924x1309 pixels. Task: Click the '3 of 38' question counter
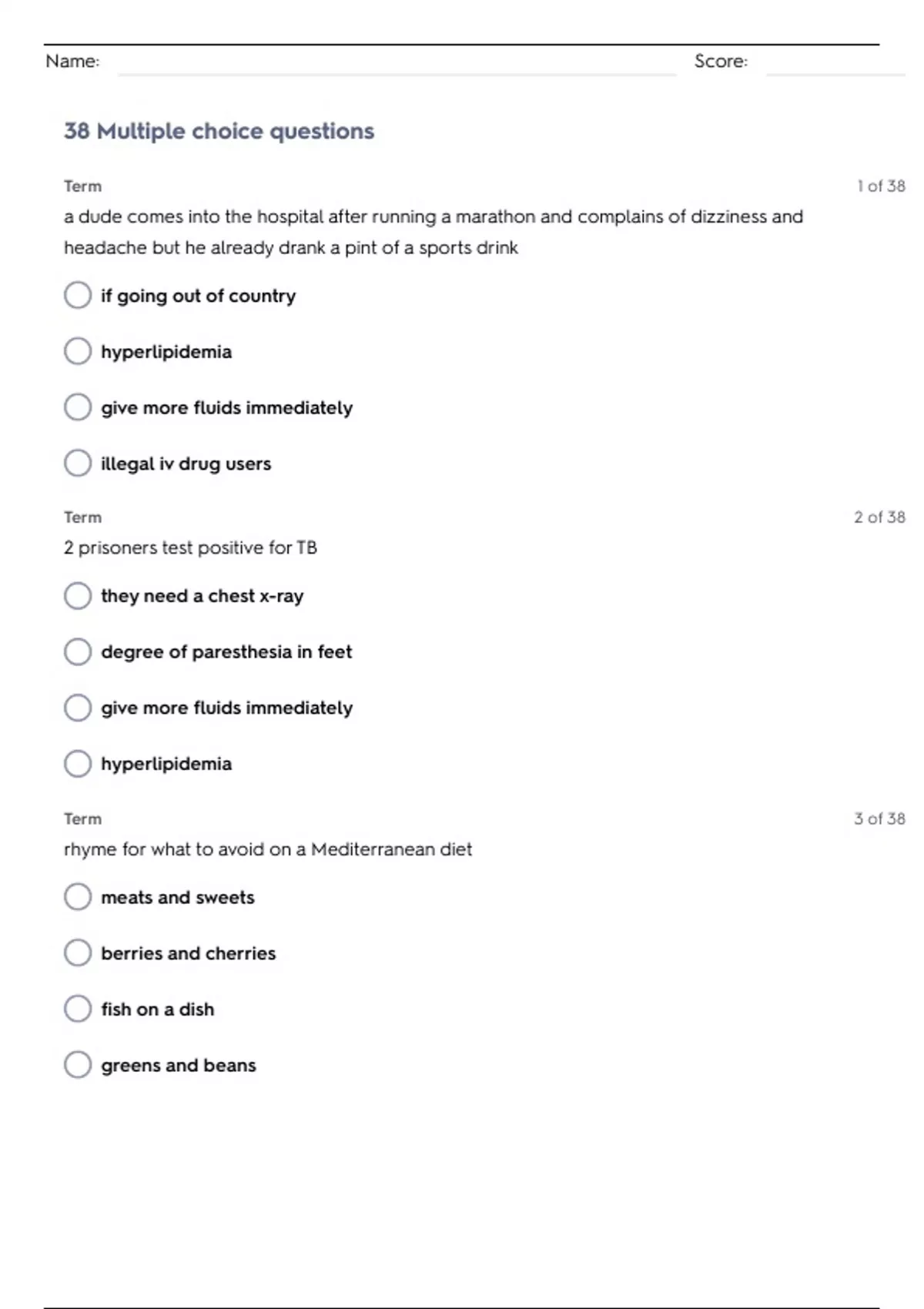click(x=879, y=819)
